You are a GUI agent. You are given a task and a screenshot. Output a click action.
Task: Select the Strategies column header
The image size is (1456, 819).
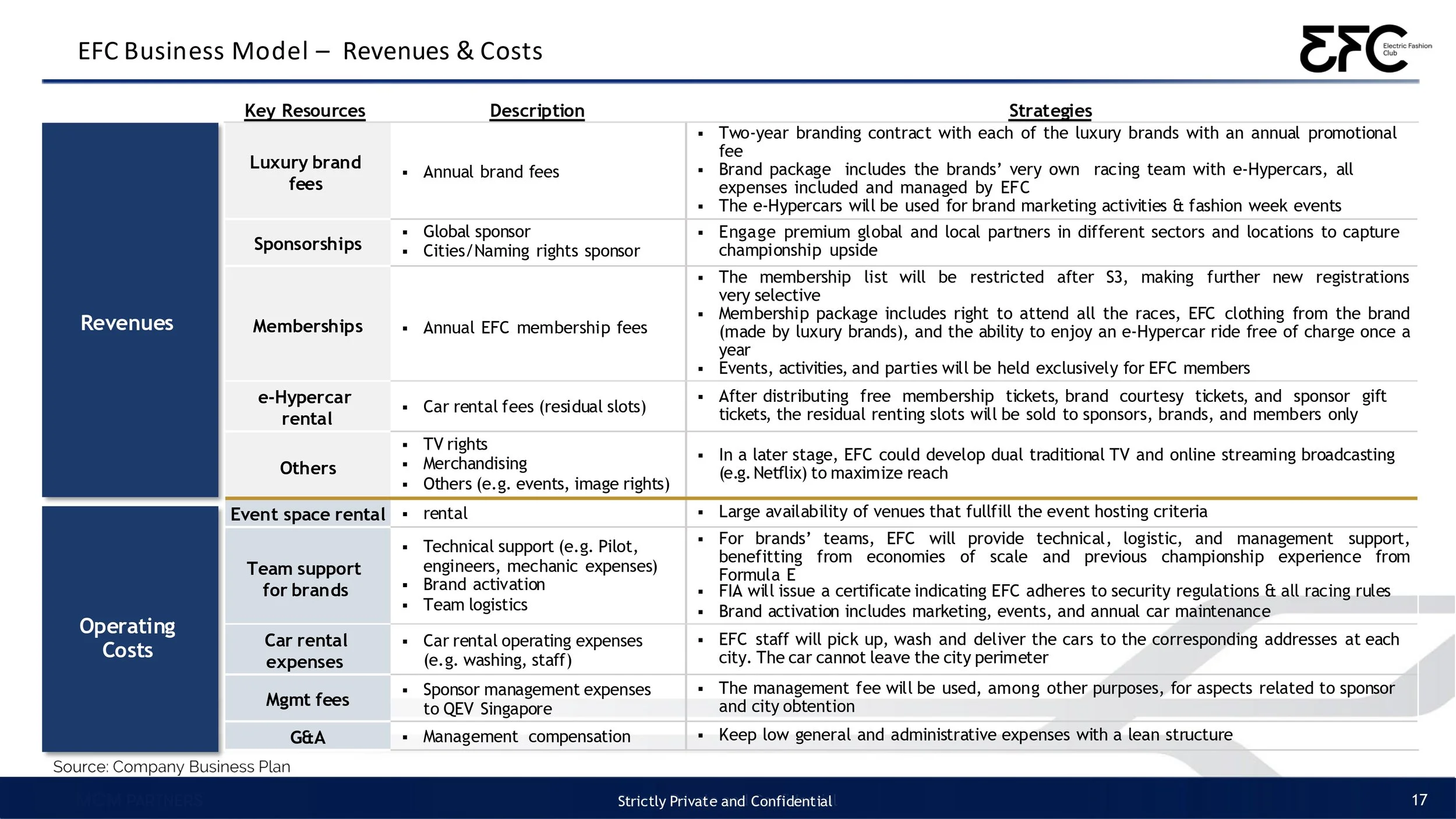(x=1049, y=111)
